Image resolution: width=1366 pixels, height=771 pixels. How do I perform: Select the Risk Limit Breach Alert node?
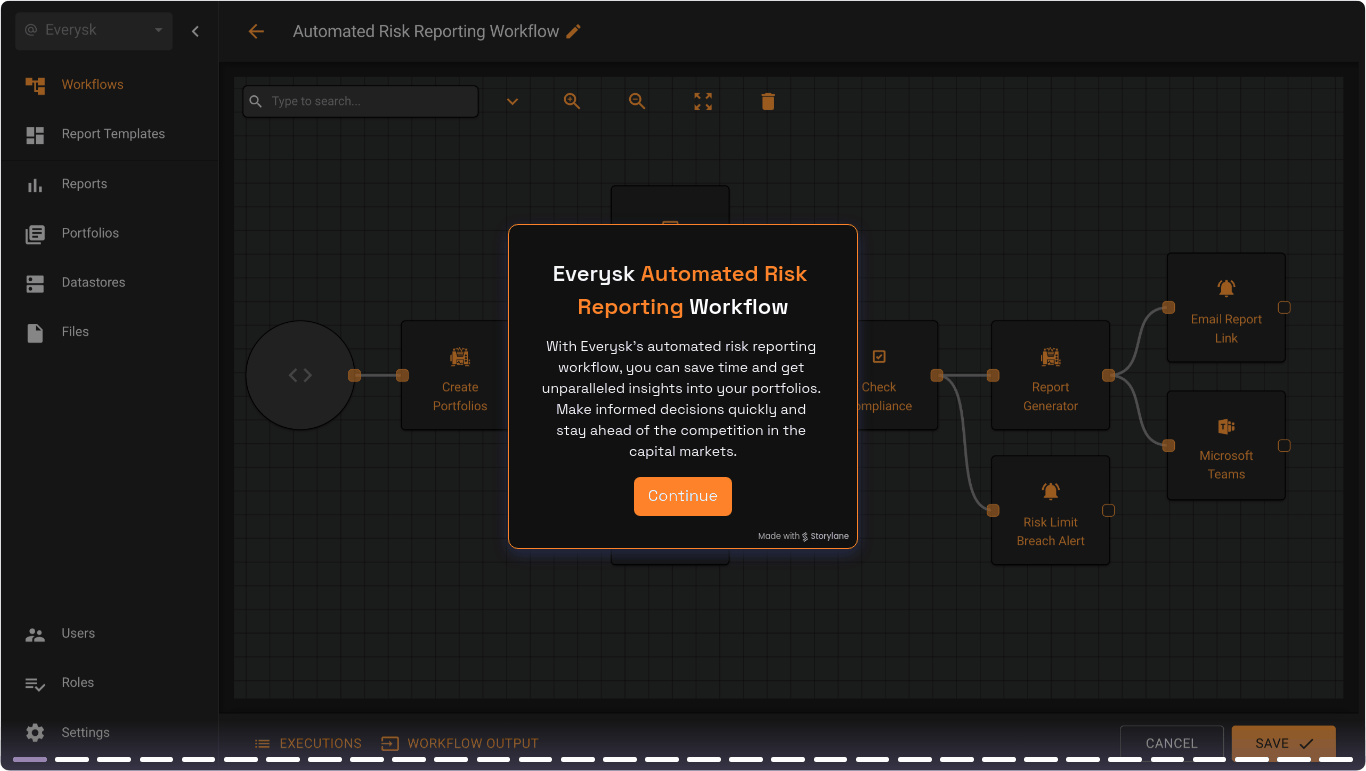click(1050, 510)
